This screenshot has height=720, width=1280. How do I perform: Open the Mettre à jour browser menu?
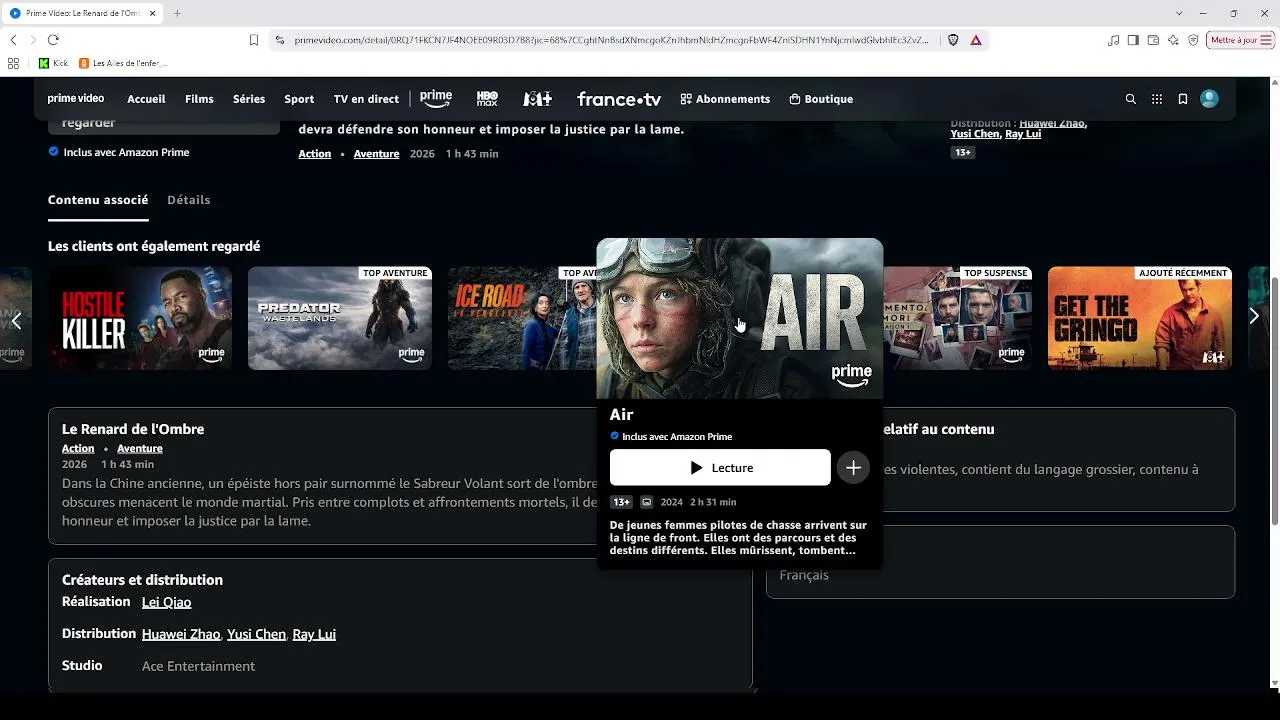[1241, 40]
